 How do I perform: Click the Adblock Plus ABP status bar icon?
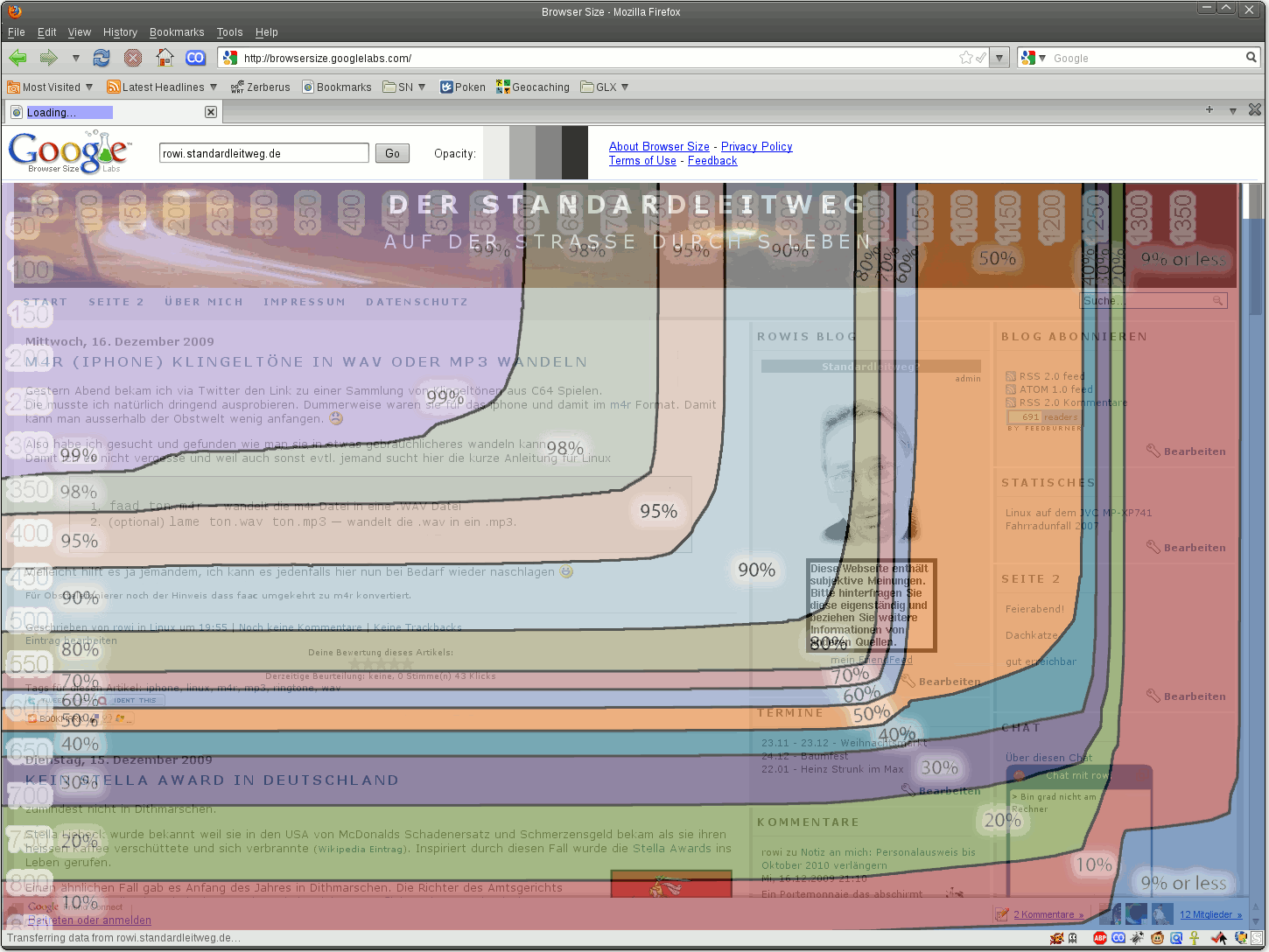coord(1100,938)
